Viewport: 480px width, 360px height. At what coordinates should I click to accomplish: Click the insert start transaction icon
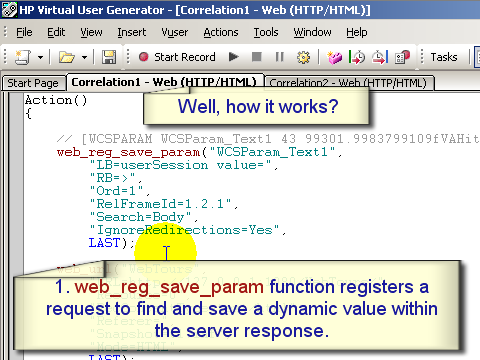357,57
